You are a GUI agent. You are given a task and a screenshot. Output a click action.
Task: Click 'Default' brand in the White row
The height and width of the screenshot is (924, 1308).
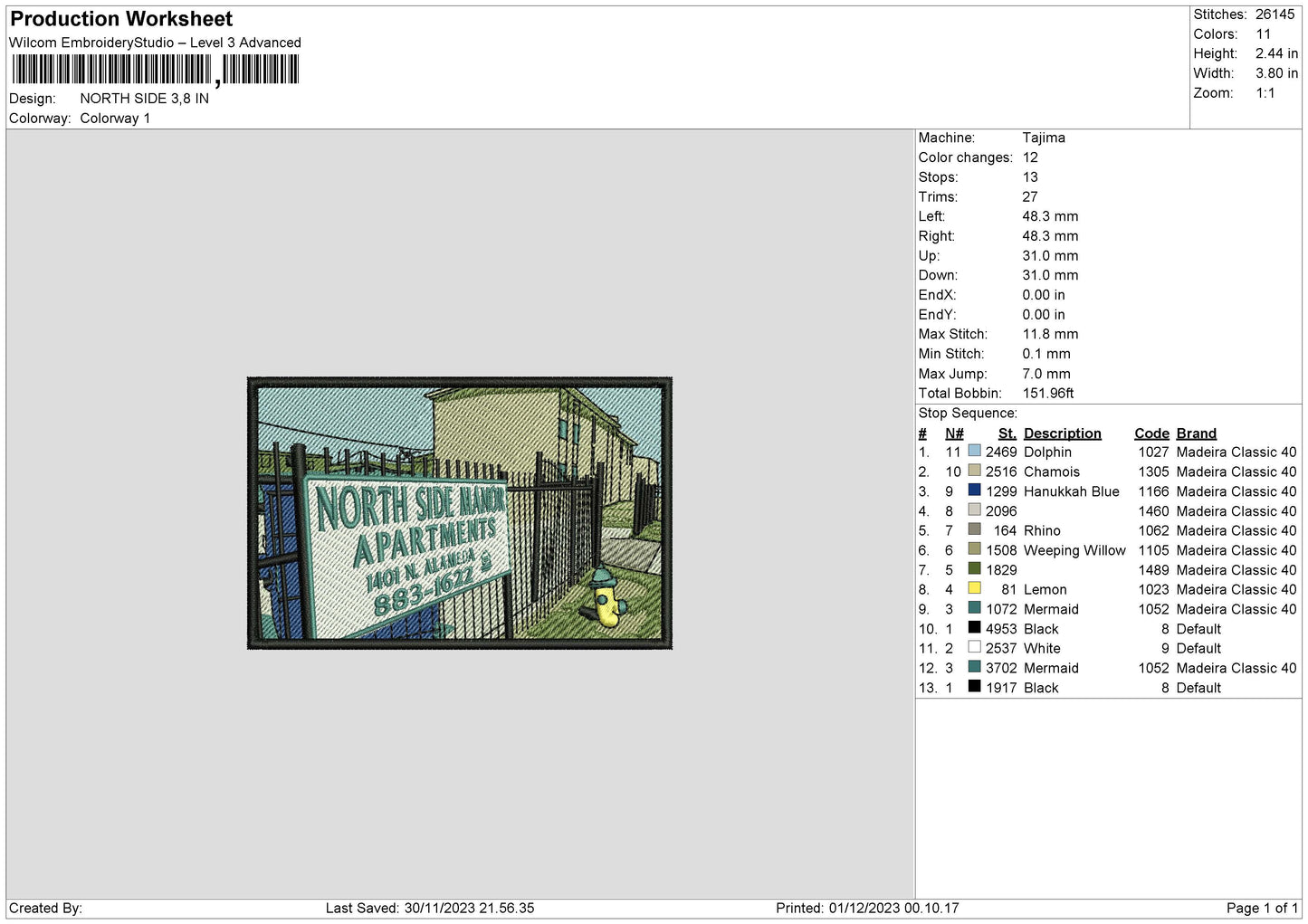tap(1198, 649)
